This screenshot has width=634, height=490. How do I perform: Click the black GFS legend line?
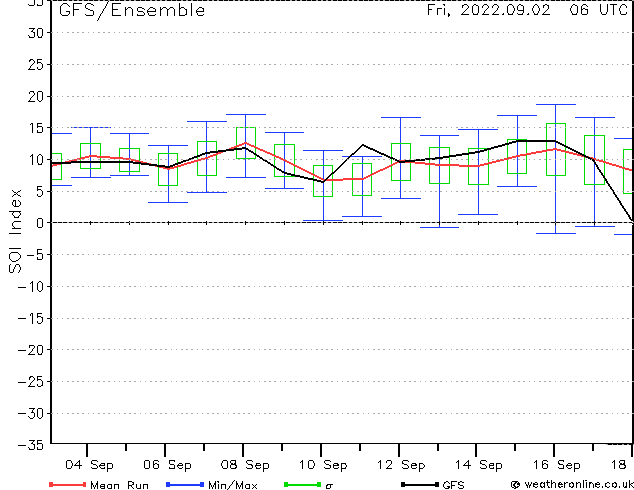420,484
